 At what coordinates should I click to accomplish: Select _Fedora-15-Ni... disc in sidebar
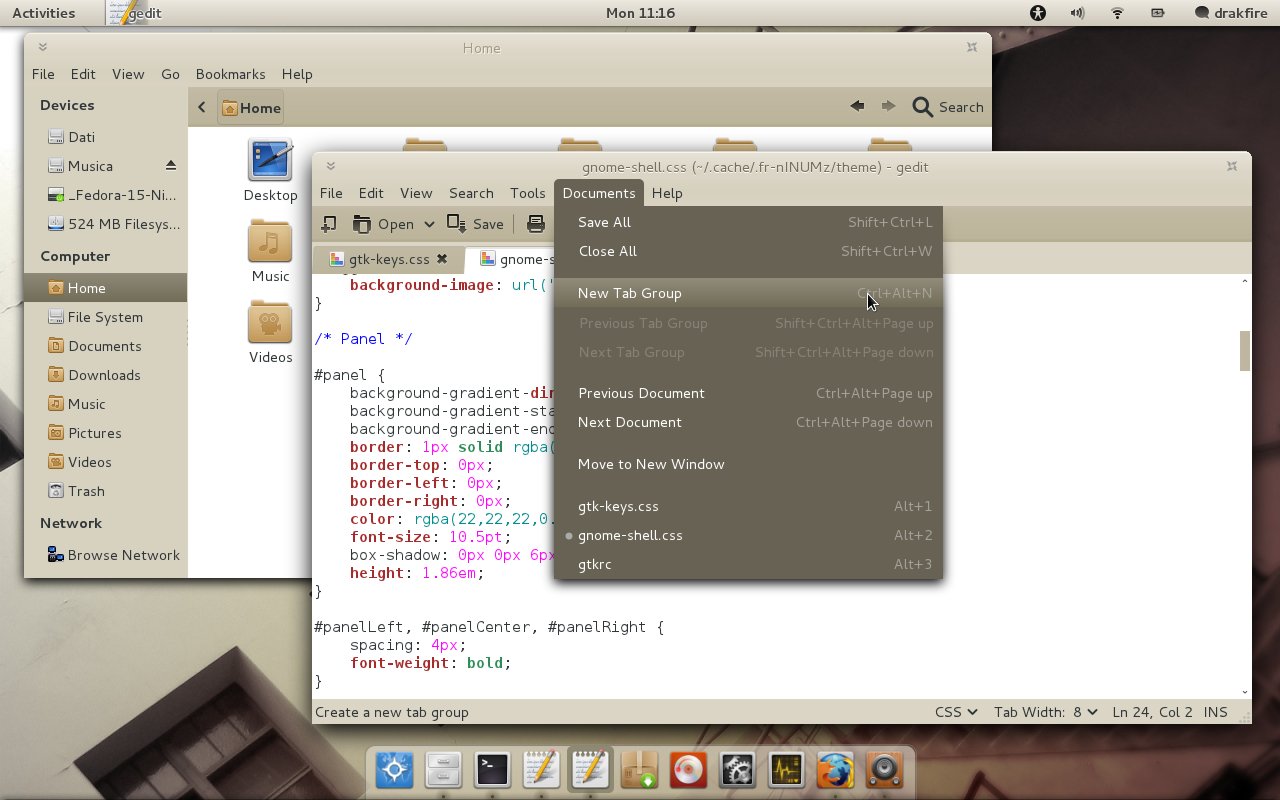pos(105,195)
